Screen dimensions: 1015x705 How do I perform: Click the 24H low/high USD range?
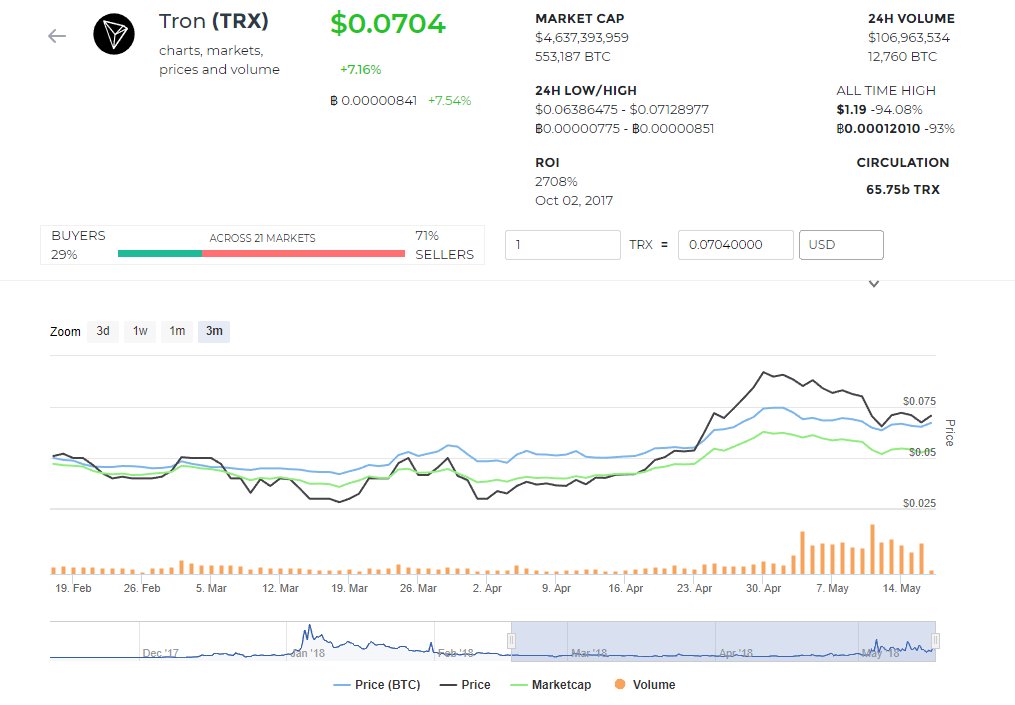pos(621,109)
